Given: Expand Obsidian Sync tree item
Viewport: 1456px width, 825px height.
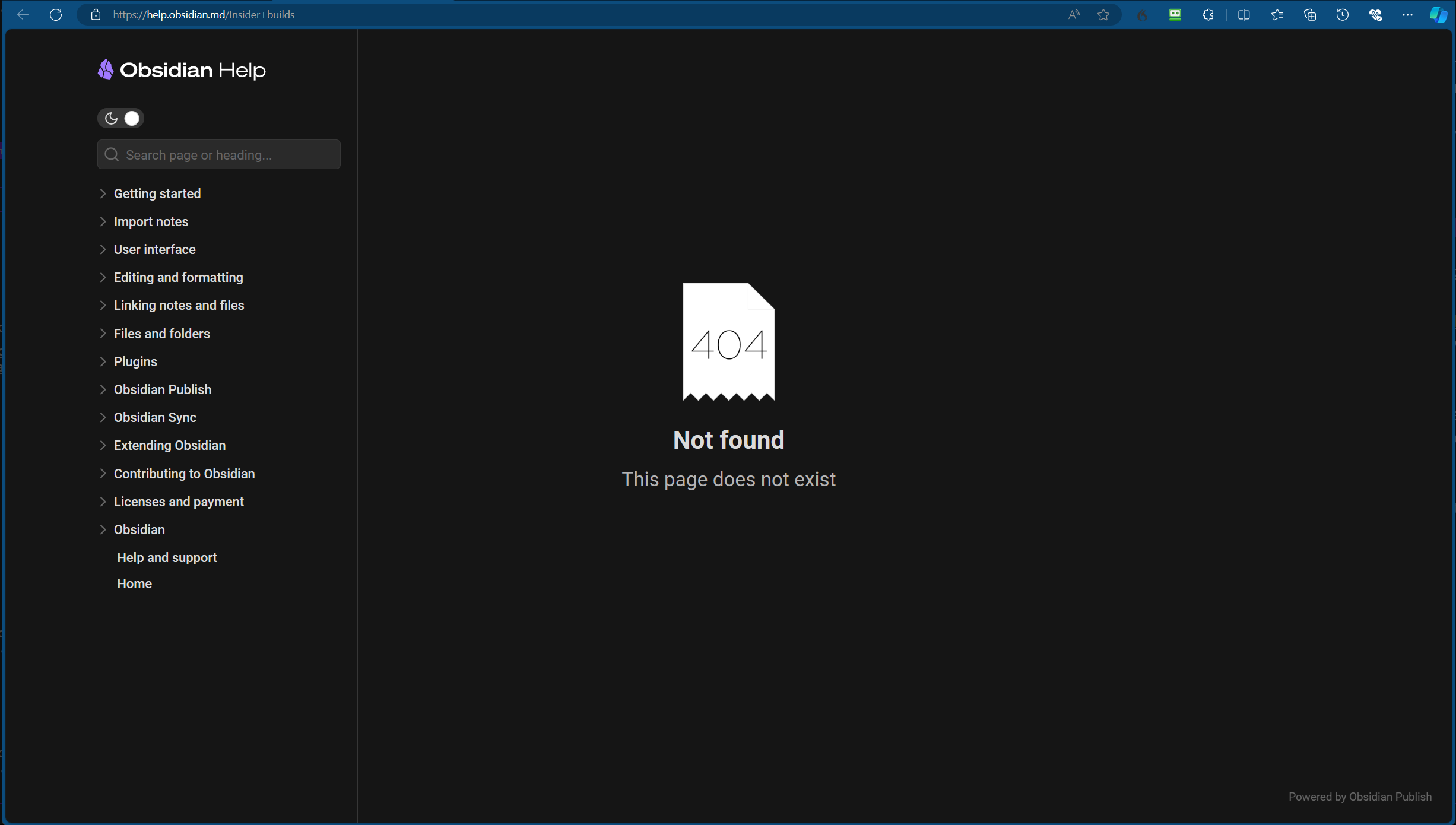Looking at the screenshot, I should coord(103,417).
